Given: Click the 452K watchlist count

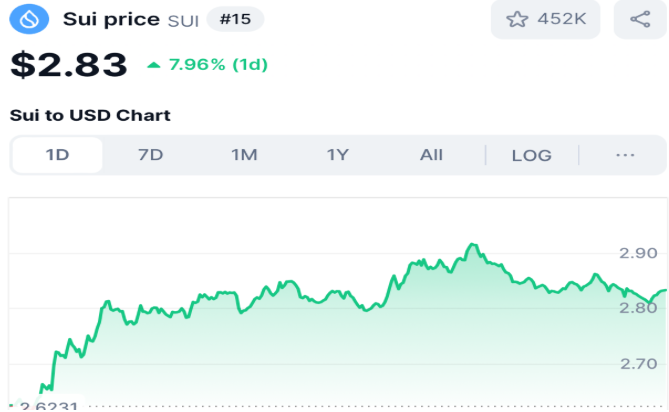Looking at the screenshot, I should coord(561,19).
